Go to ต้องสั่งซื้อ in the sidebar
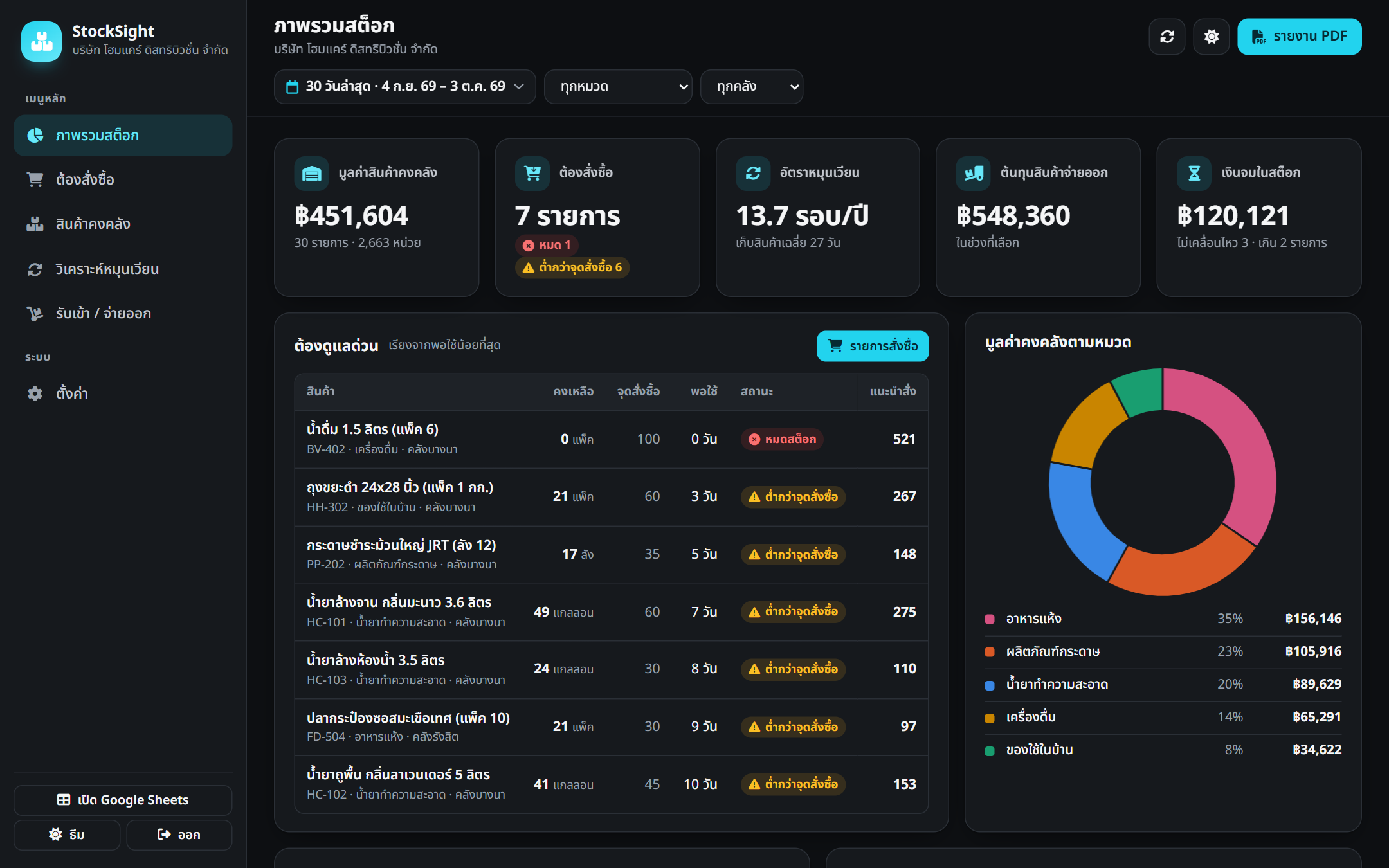1389x868 pixels. 123,179
